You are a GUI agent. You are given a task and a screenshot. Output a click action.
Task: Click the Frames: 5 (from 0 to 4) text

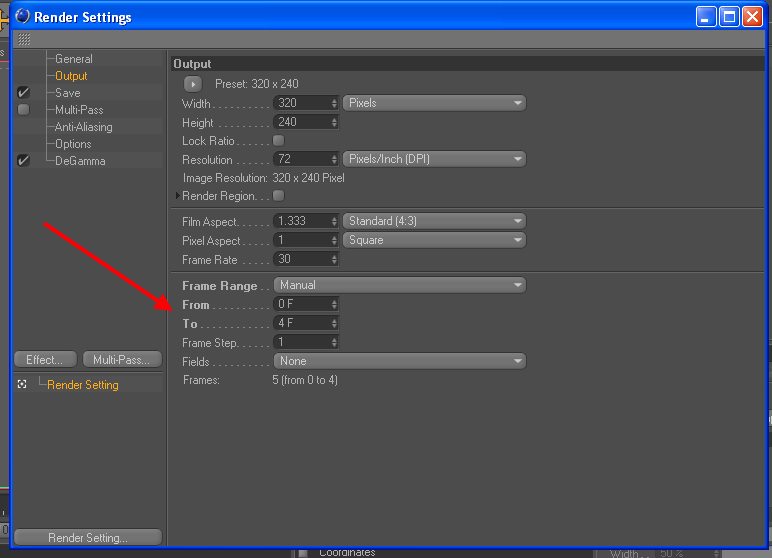point(260,380)
